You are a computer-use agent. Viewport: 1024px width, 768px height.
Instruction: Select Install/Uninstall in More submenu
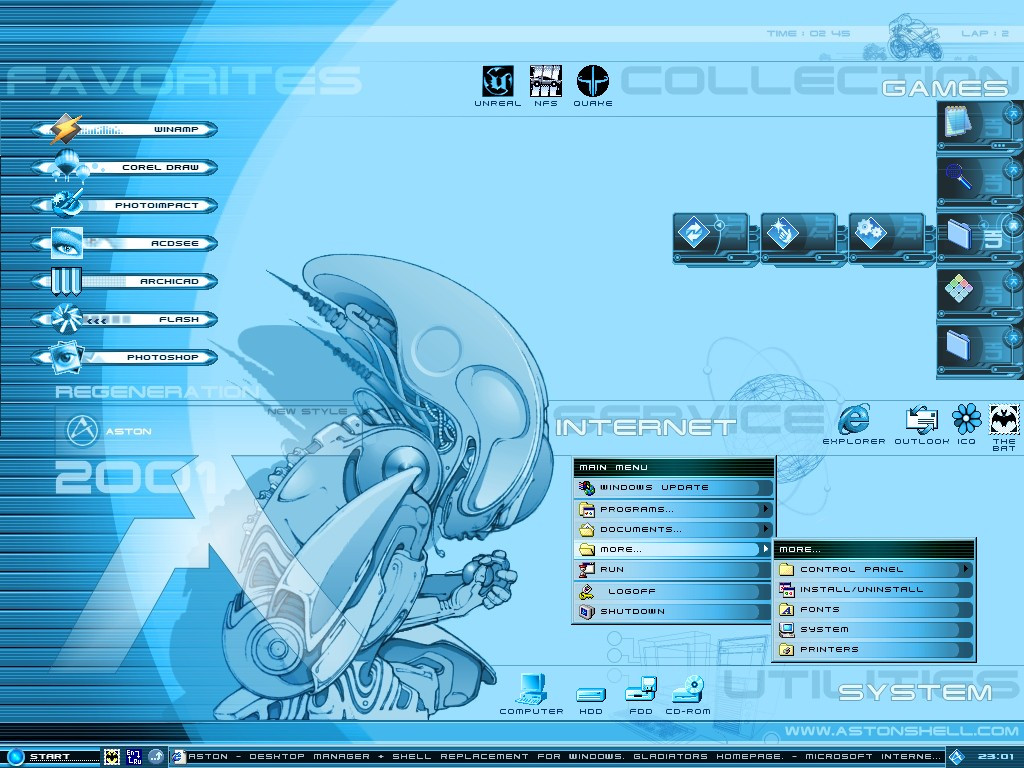[874, 590]
